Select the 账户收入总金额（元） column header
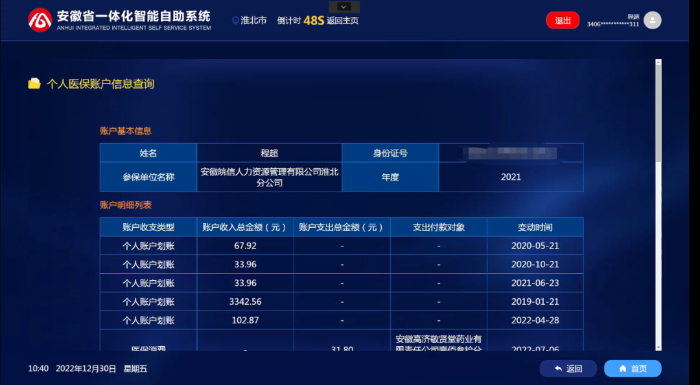 [245, 227]
